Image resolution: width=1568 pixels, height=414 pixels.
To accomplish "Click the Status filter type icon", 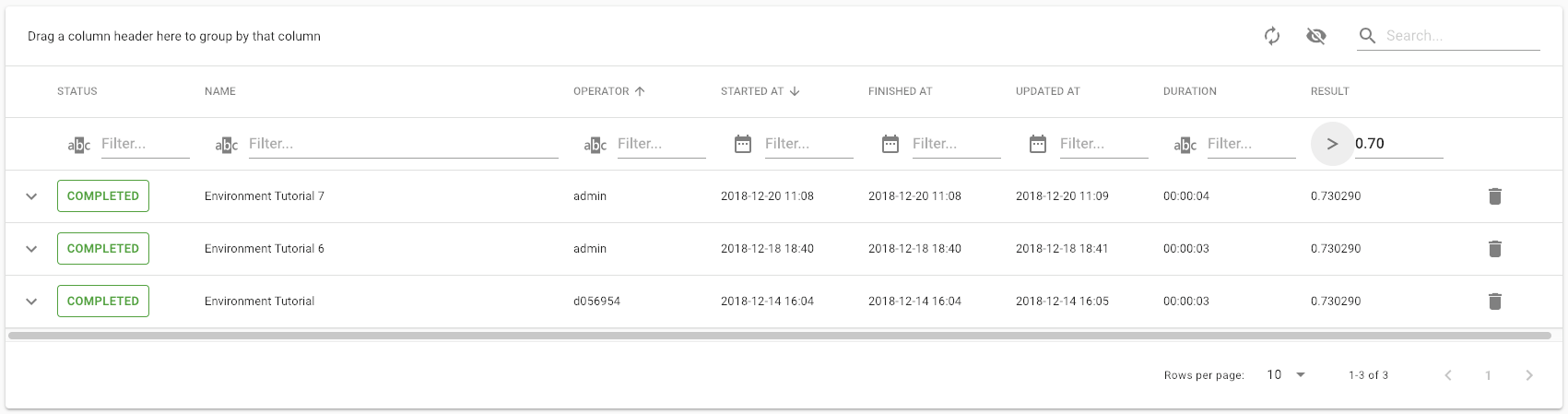I will [x=79, y=145].
